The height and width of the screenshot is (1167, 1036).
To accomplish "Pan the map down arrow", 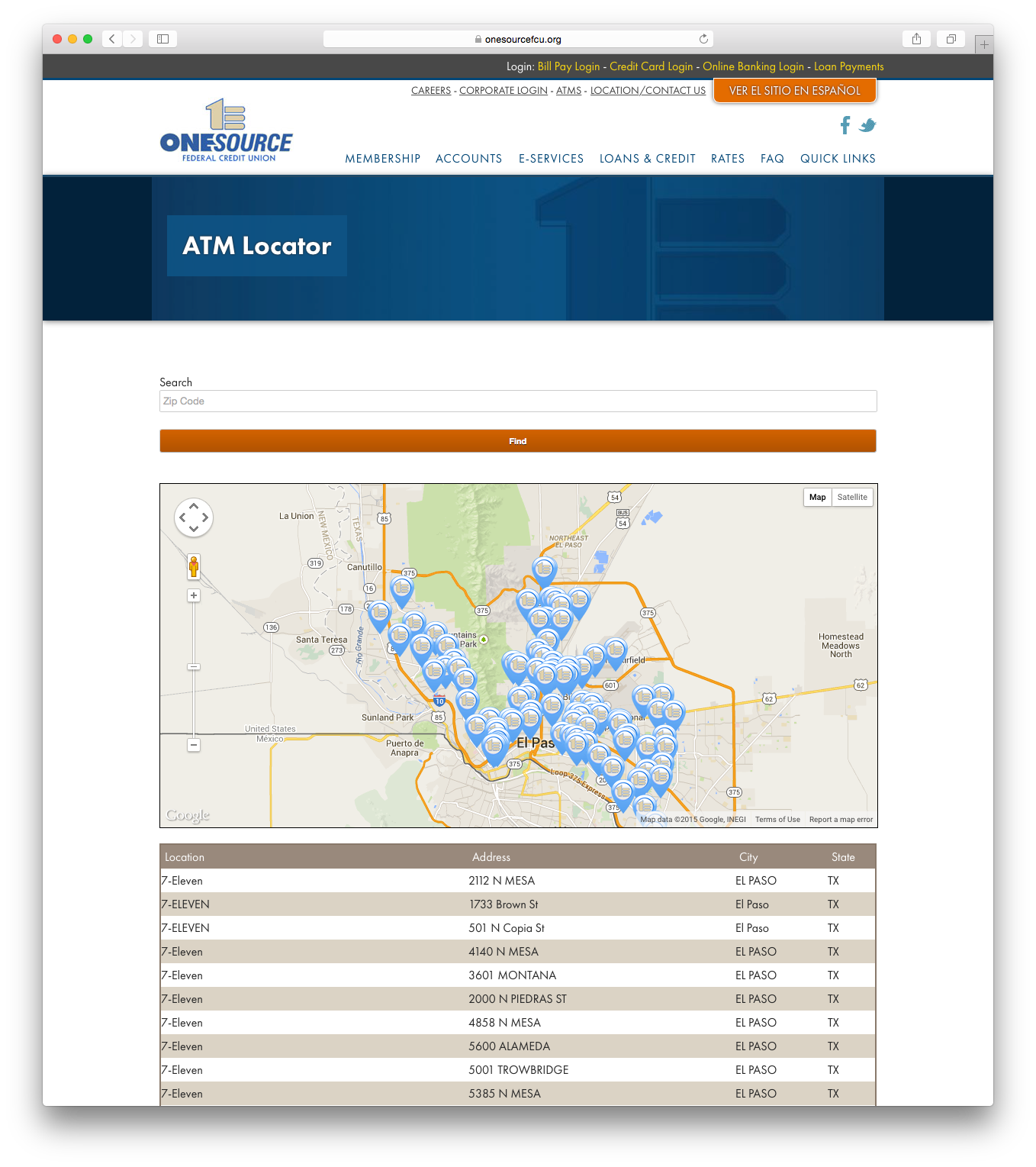I will tap(194, 528).
